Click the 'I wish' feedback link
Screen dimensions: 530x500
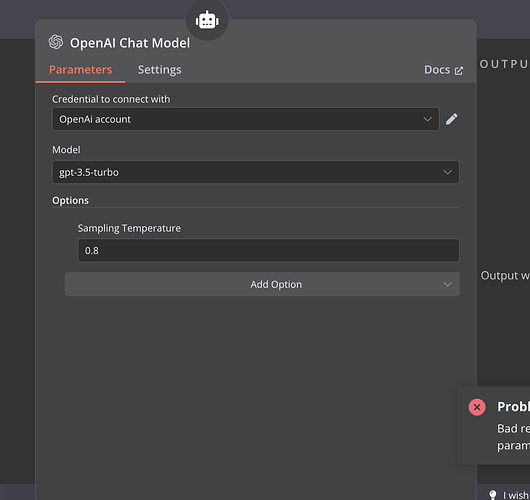pyautogui.click(x=516, y=495)
